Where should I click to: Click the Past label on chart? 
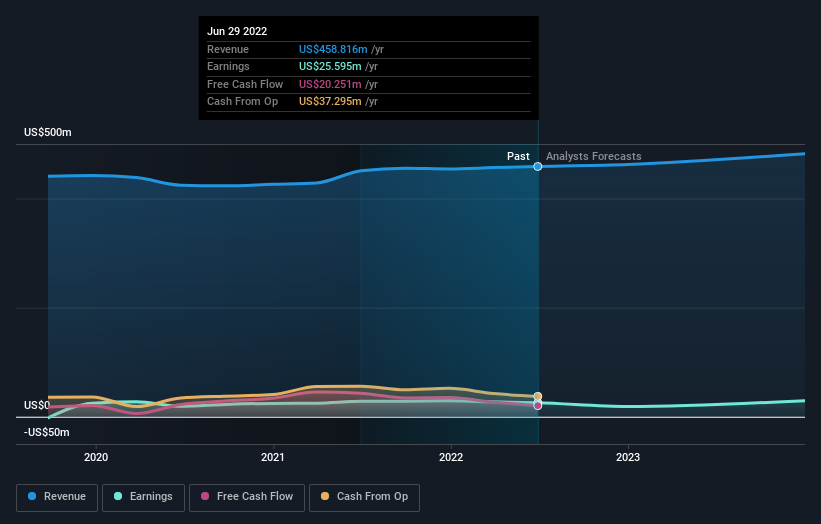click(x=518, y=156)
